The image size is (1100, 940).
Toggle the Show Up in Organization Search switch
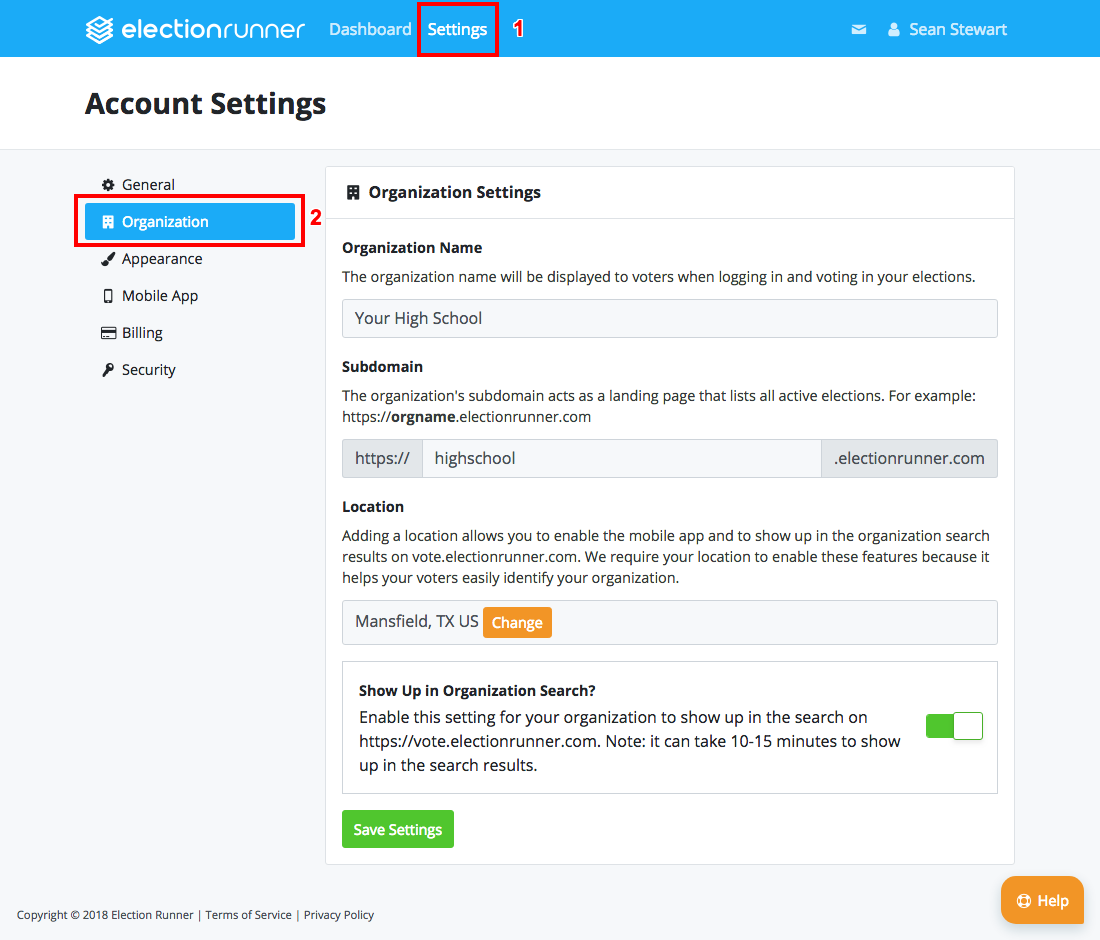pyautogui.click(x=954, y=726)
